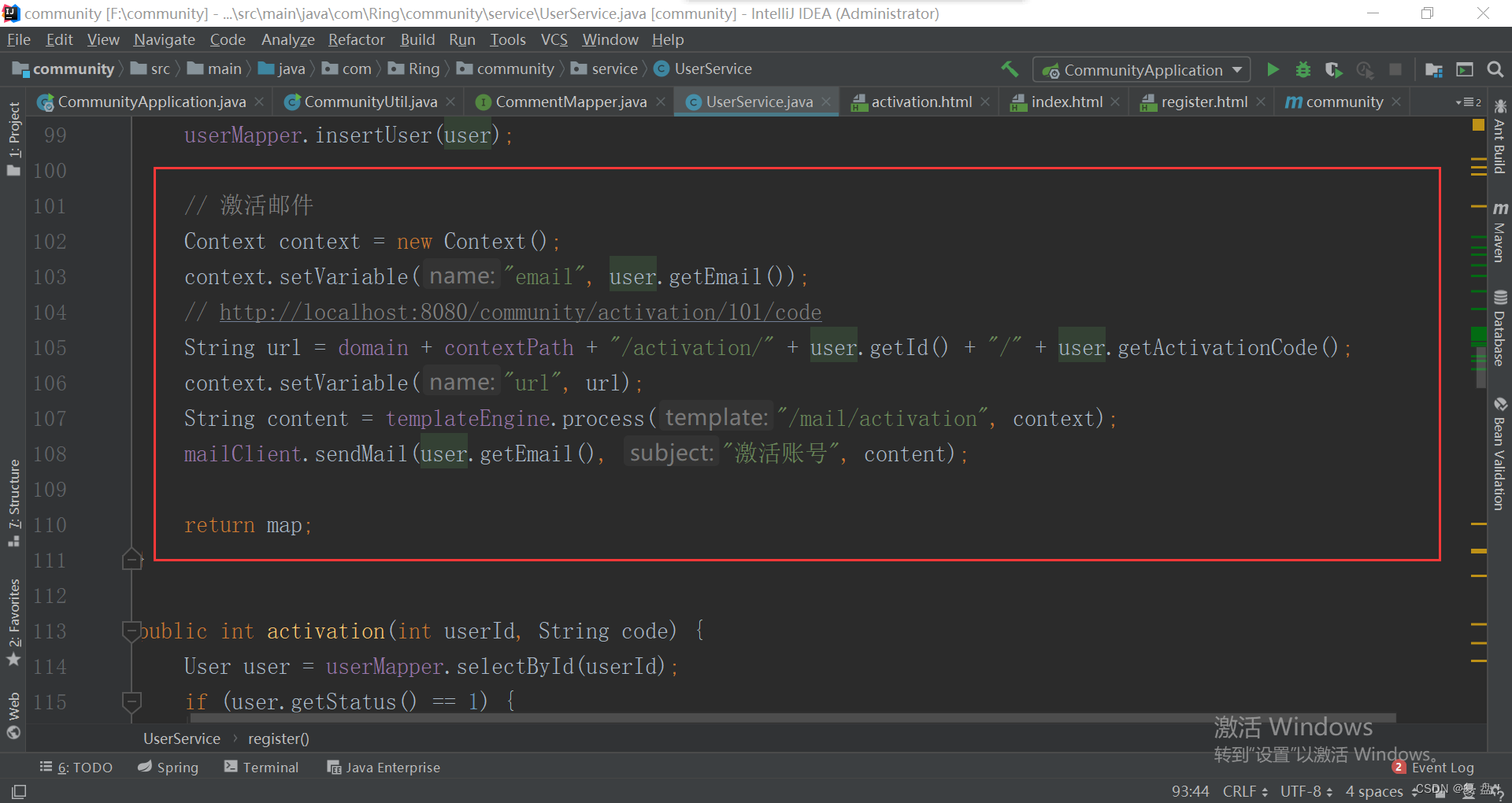Close the UserService.java tab

826,102
